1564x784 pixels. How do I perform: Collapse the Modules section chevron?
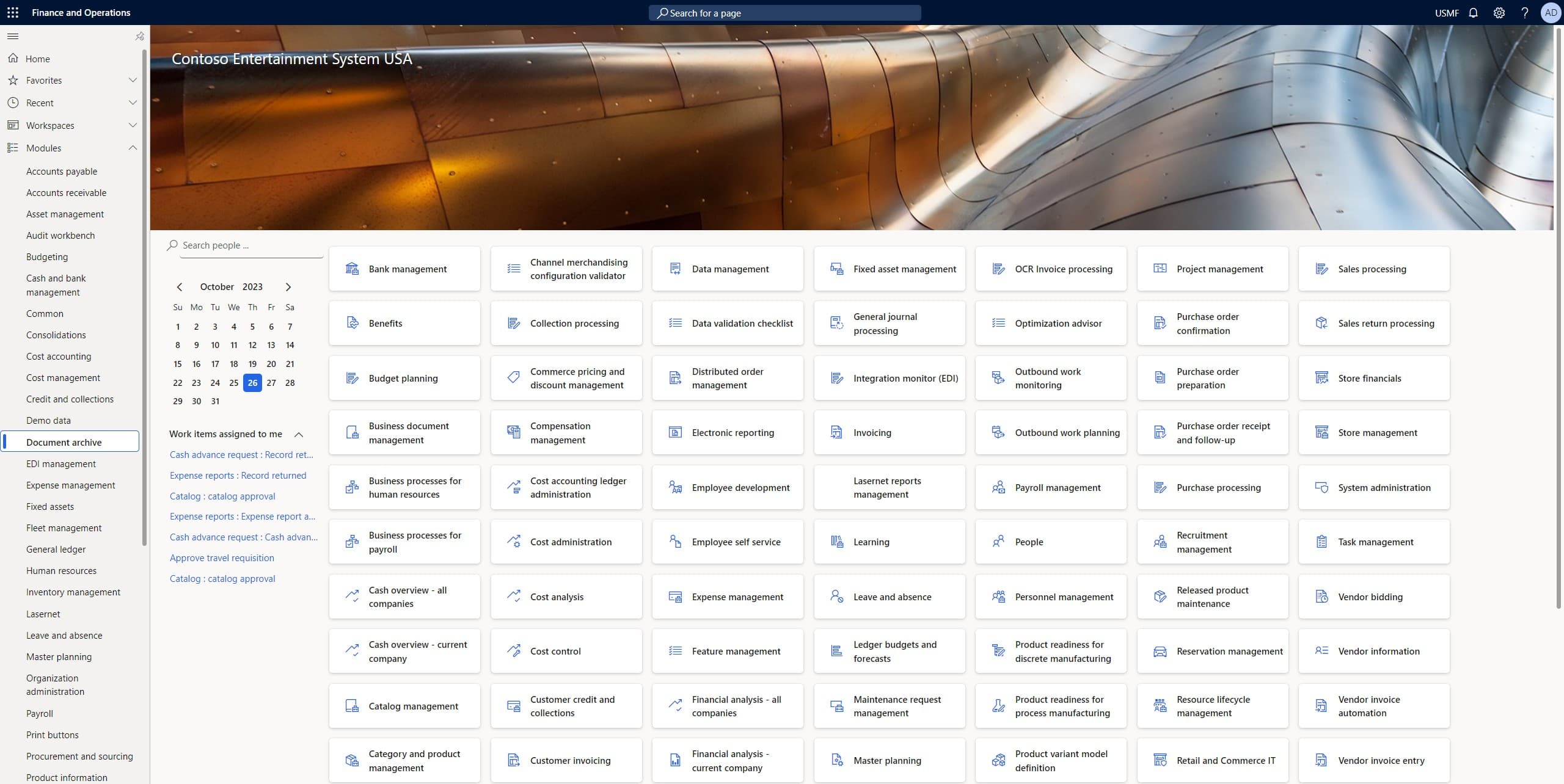click(x=133, y=148)
